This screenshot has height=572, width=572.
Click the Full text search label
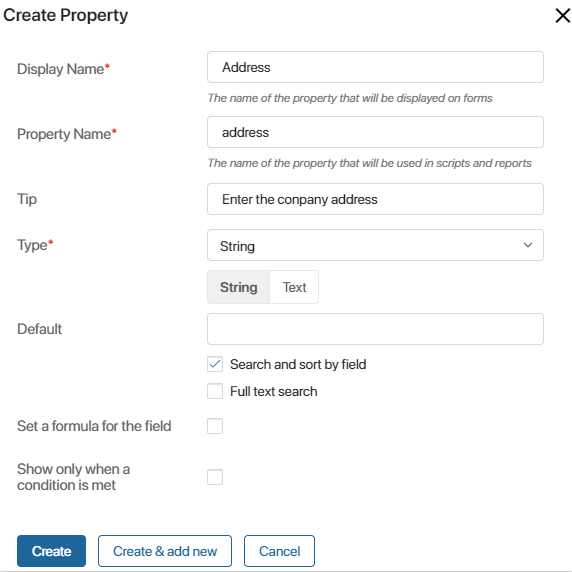coord(274,391)
